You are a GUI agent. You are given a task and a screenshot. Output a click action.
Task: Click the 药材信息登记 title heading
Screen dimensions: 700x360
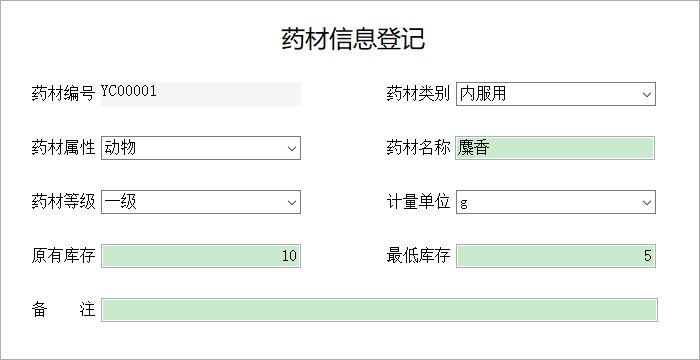pyautogui.click(x=353, y=38)
